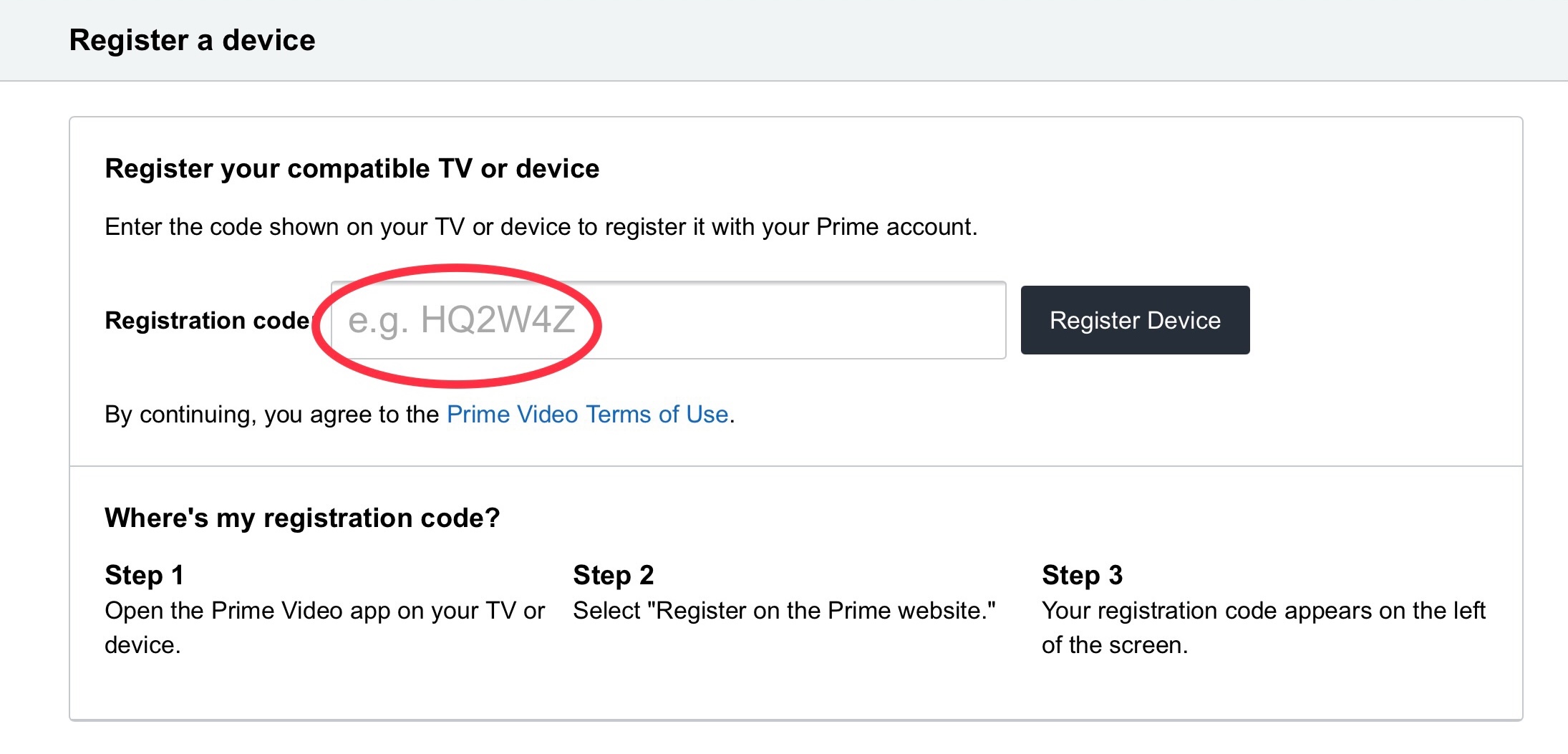The height and width of the screenshot is (754, 1568).
Task: Click 'Register on the Prime website' instruction text
Action: tap(784, 611)
